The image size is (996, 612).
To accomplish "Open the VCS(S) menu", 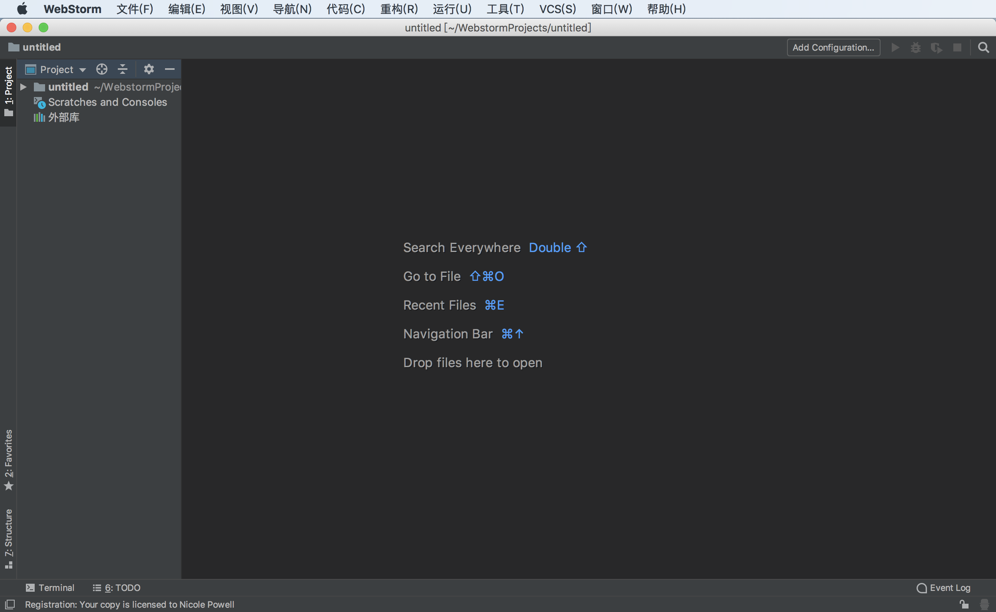I will (x=558, y=9).
